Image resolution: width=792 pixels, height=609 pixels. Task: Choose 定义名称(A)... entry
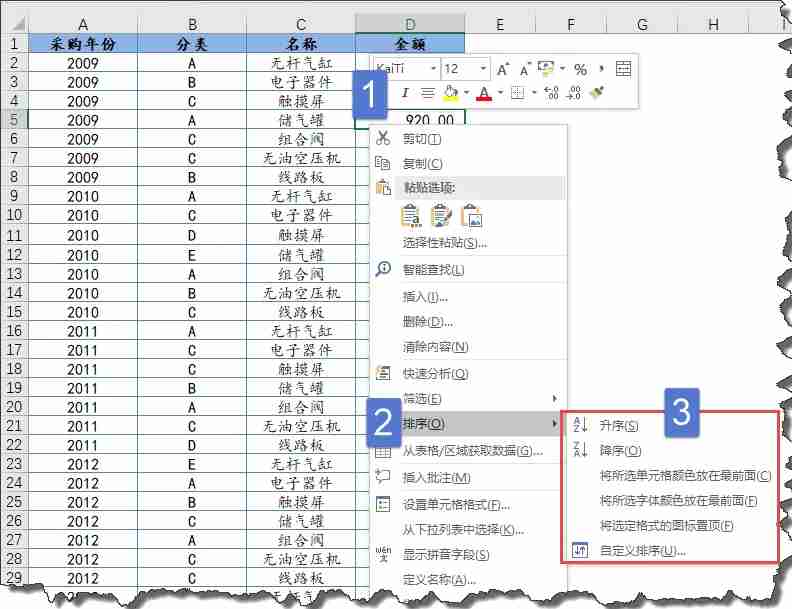pyautogui.click(x=468, y=580)
